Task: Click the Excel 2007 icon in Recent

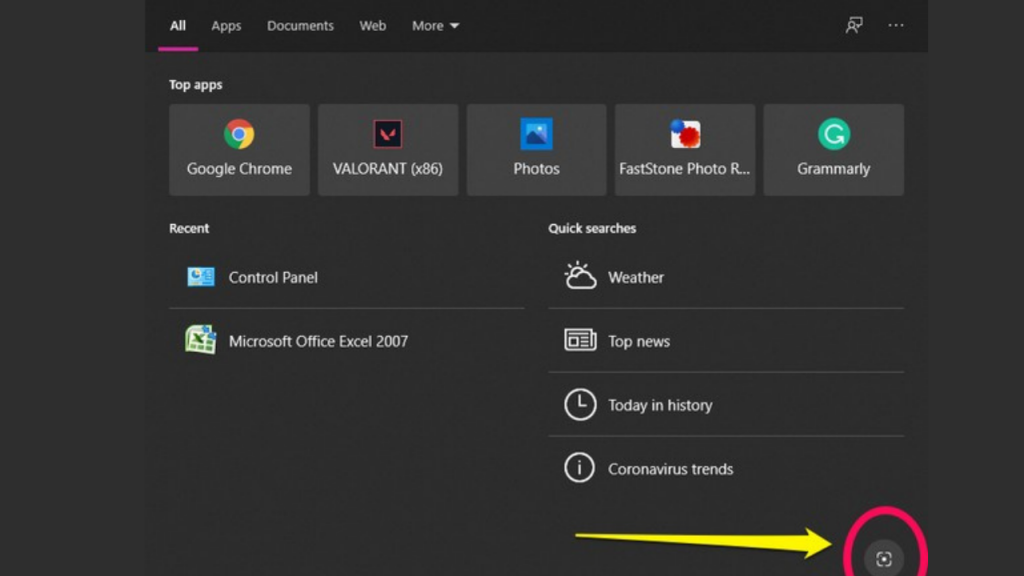Action: [x=200, y=340]
